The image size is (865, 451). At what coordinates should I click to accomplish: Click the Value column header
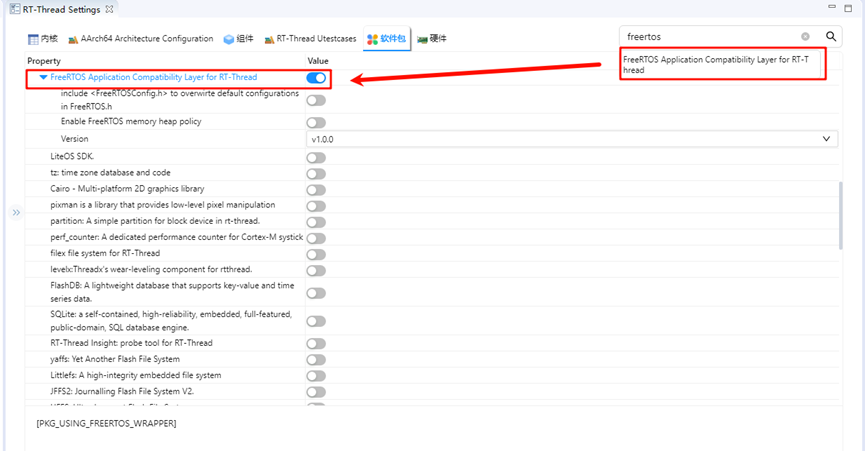click(318, 61)
